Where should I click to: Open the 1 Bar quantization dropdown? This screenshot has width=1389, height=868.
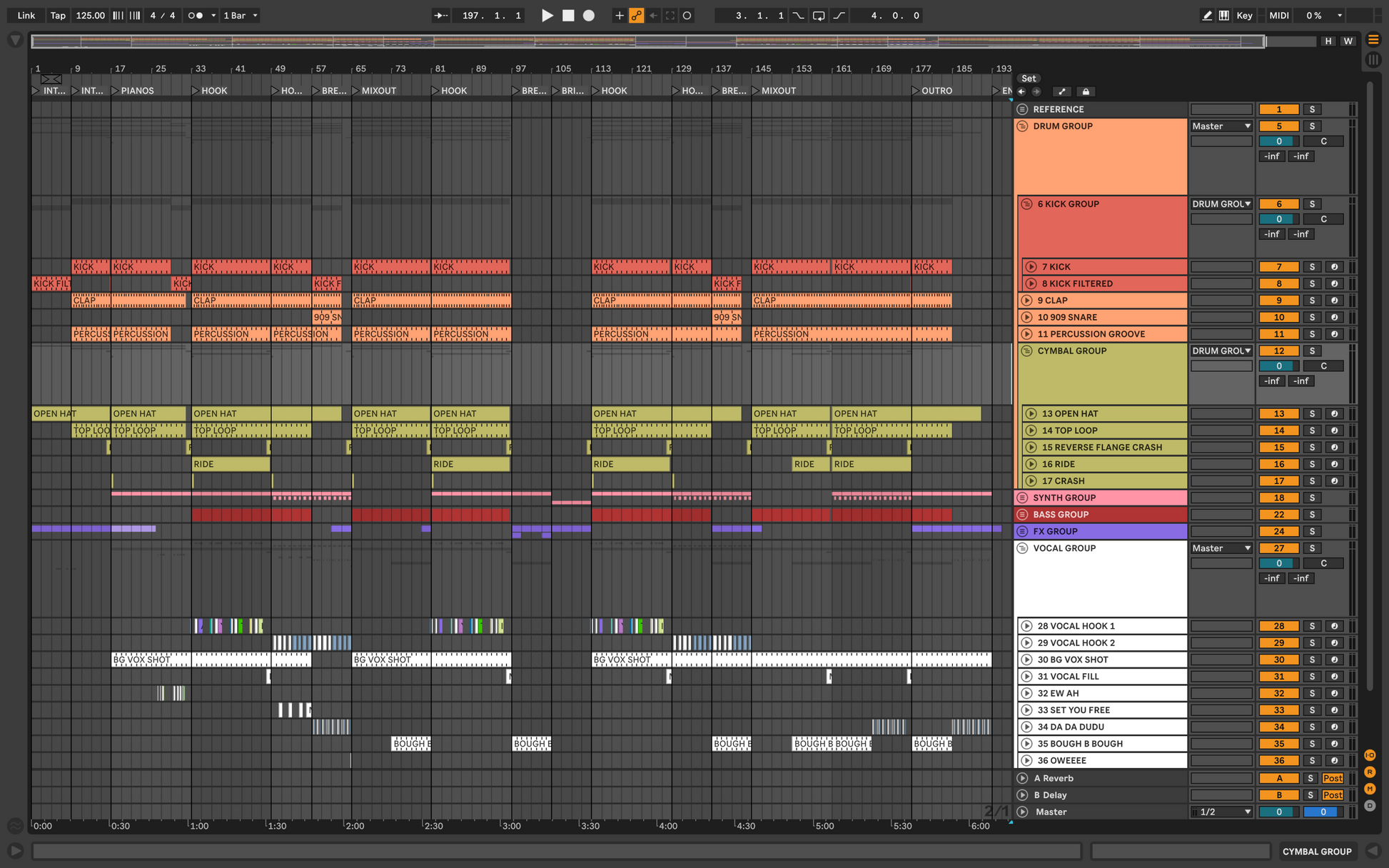pyautogui.click(x=241, y=15)
